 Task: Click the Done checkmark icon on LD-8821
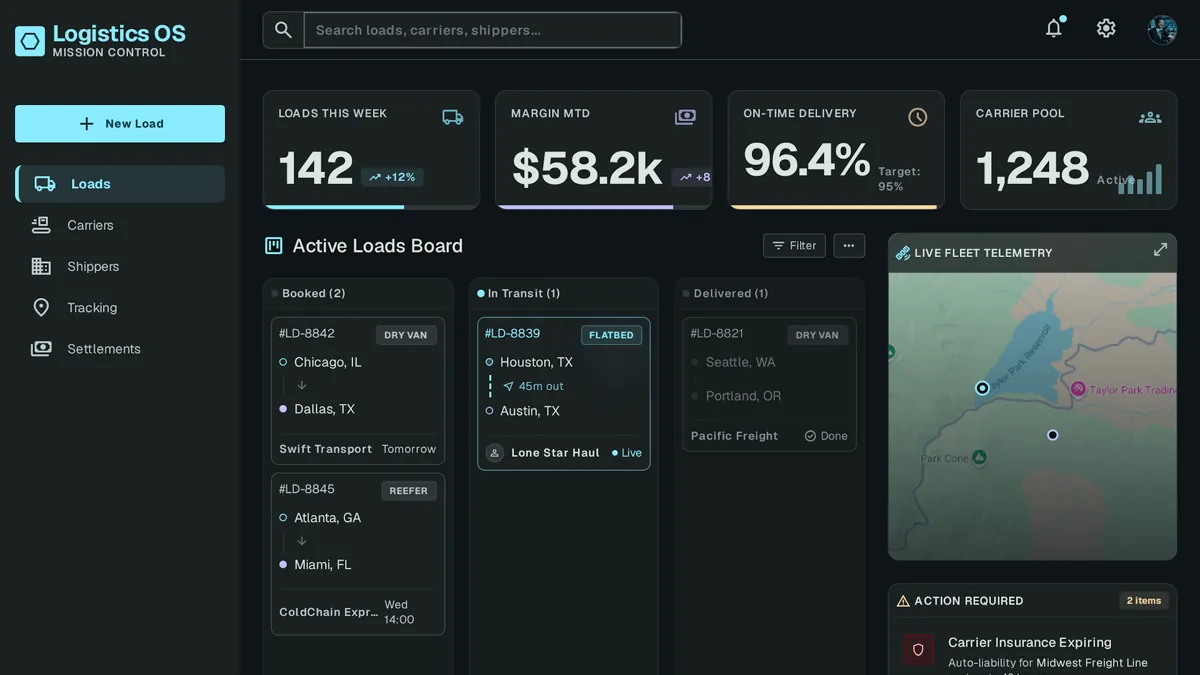pos(811,436)
